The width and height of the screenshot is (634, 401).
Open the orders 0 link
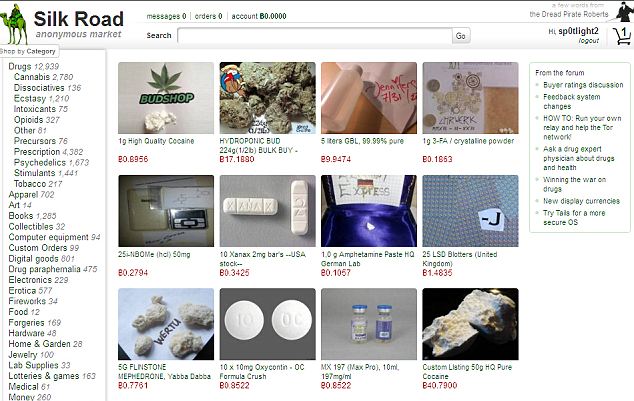click(x=208, y=16)
